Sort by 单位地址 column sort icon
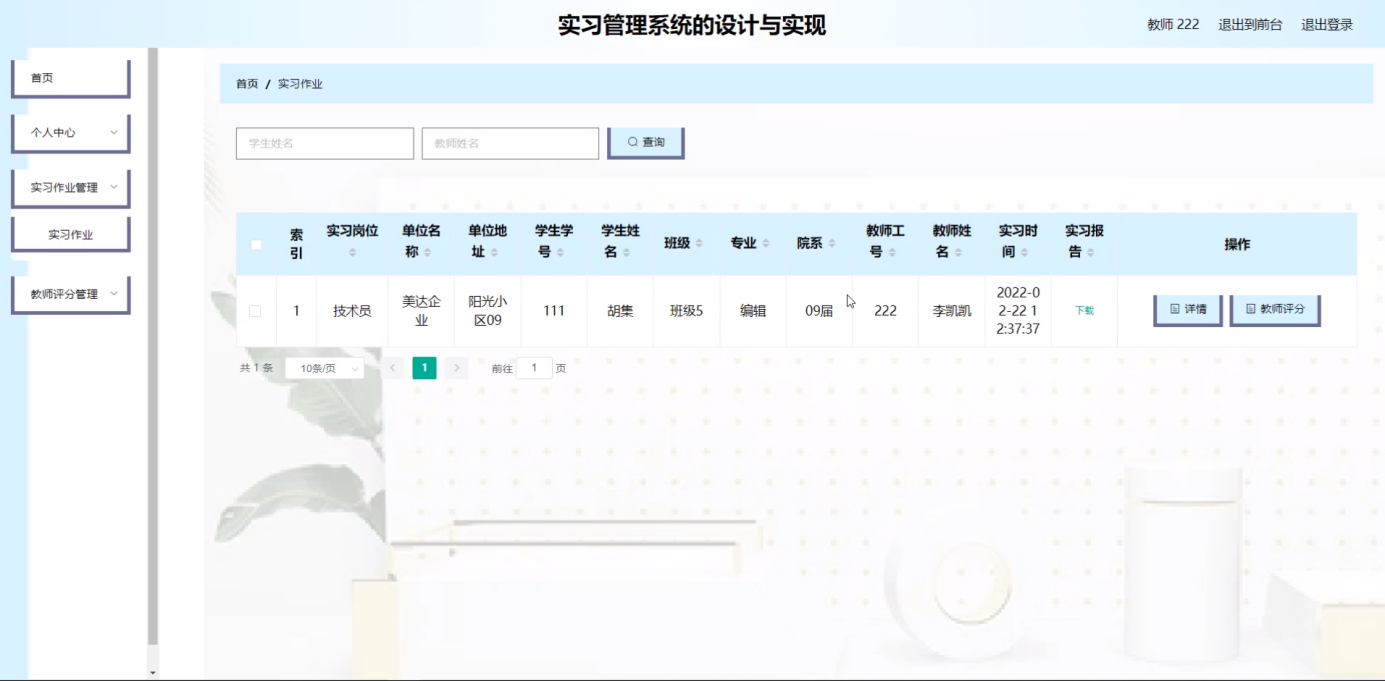1385x681 pixels. tap(494, 253)
